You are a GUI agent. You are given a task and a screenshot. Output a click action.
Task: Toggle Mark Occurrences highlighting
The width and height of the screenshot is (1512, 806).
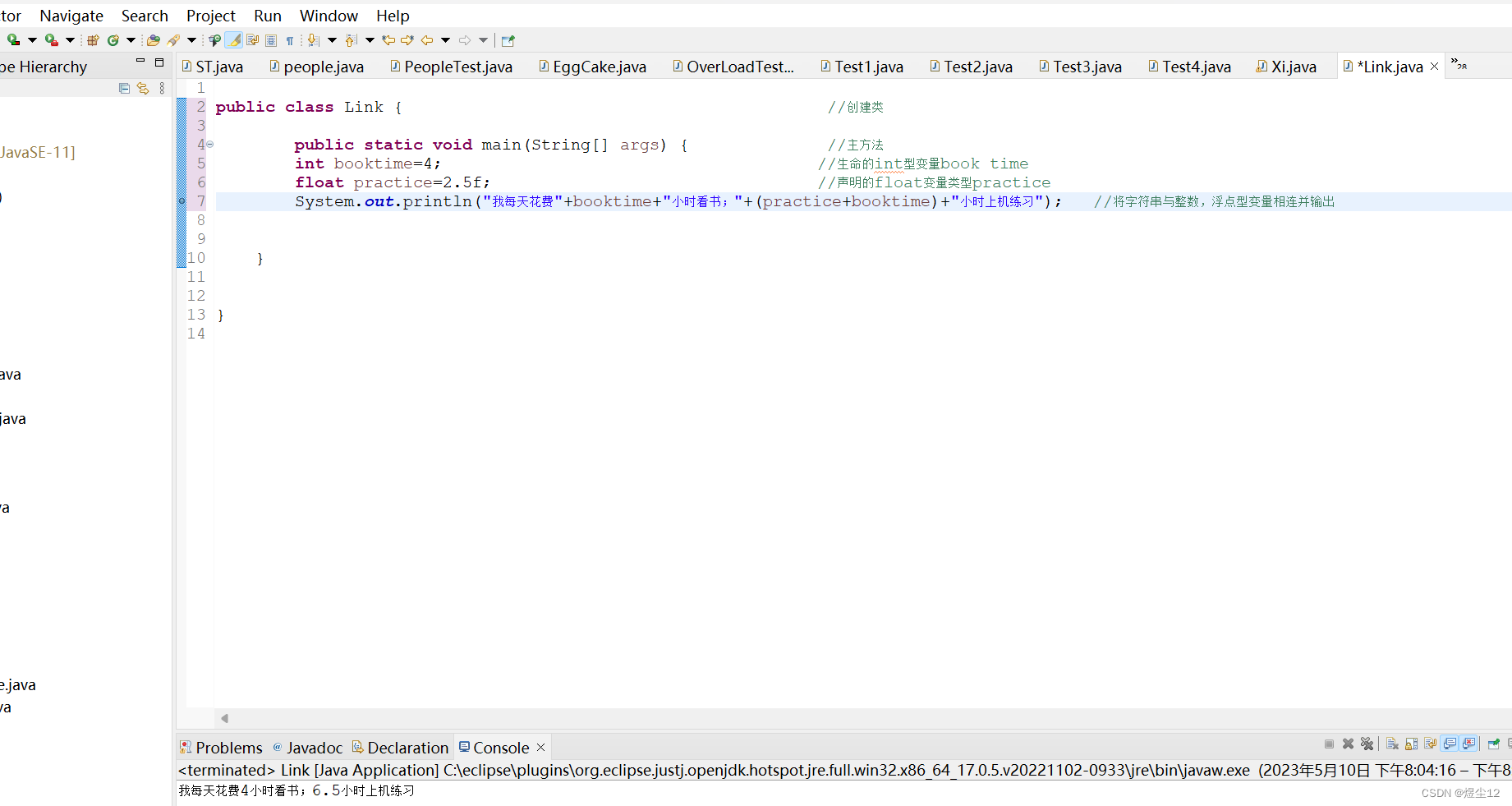coord(233,39)
